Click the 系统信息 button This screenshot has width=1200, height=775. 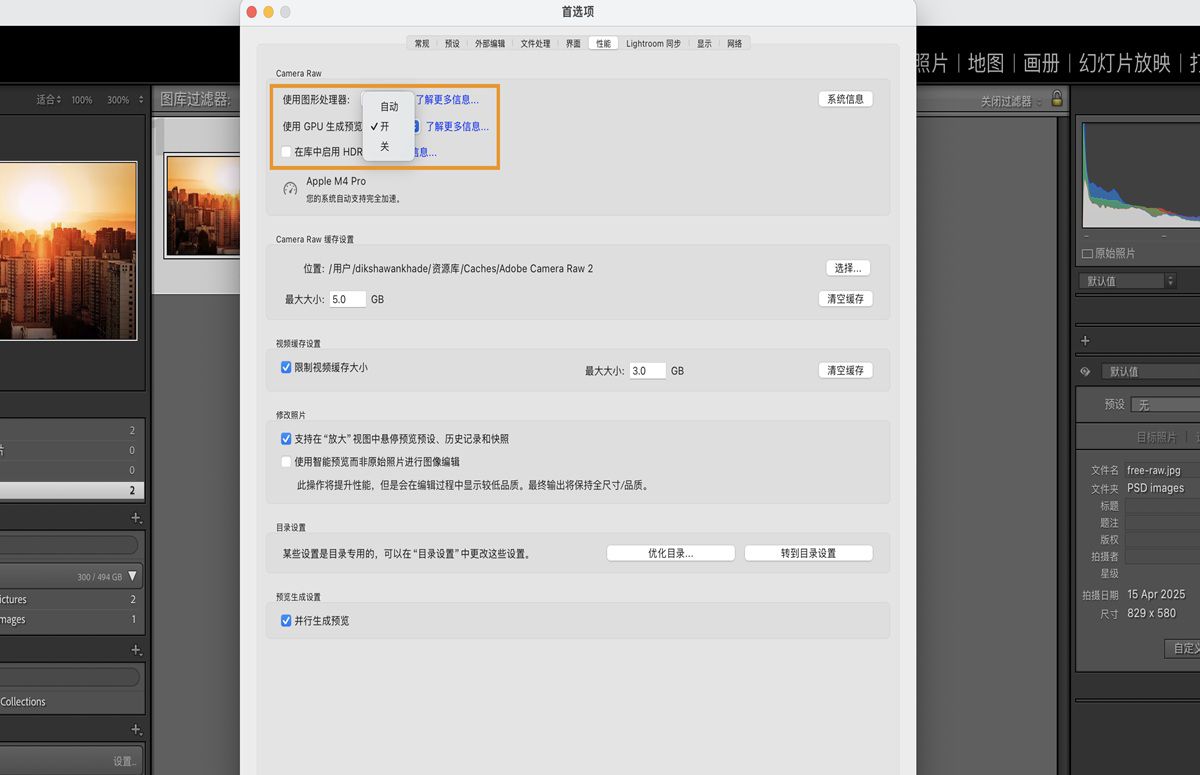pos(845,98)
